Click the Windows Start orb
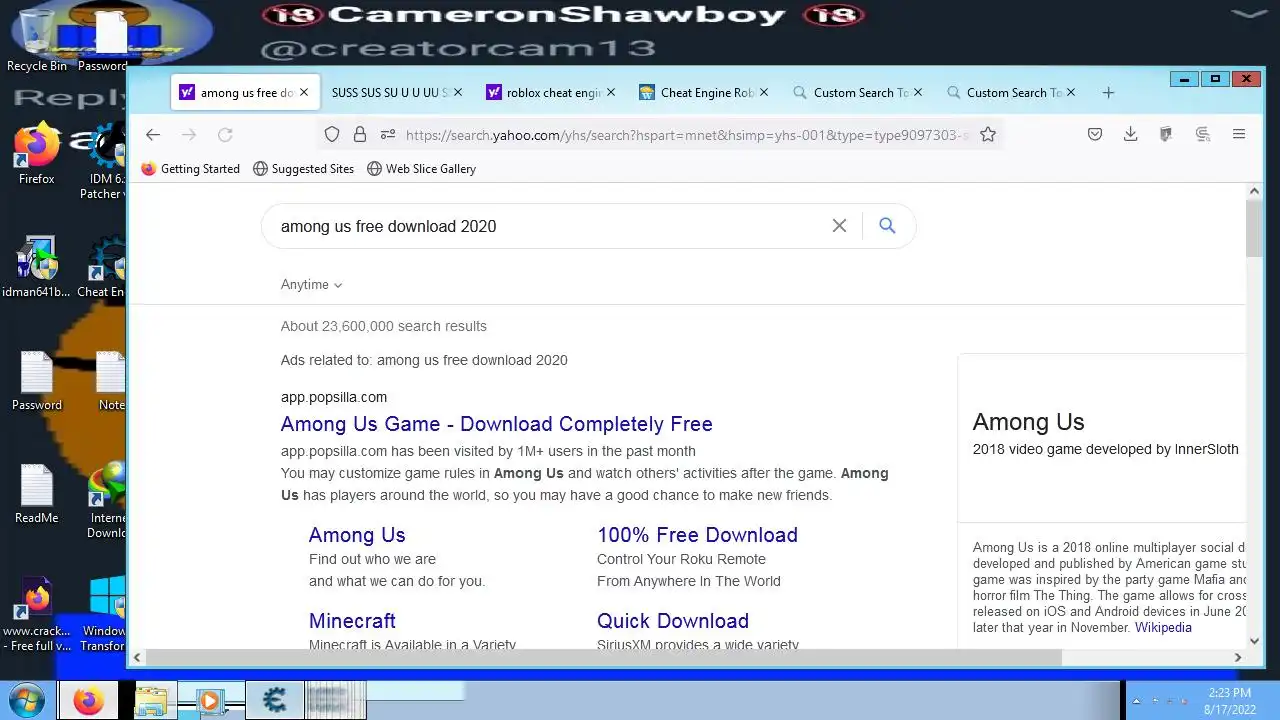Image resolution: width=1280 pixels, height=720 pixels. [26, 700]
